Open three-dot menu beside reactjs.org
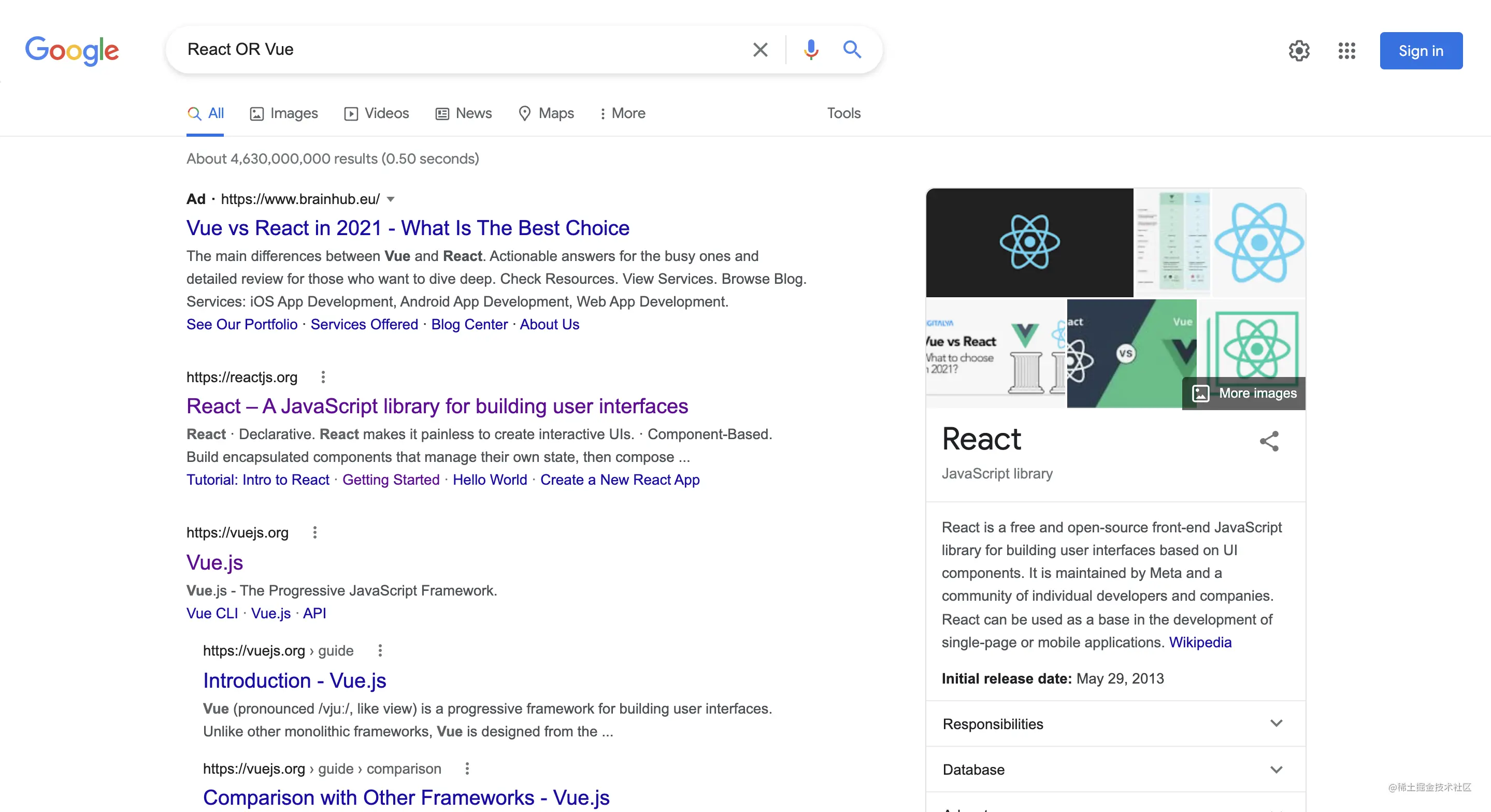The height and width of the screenshot is (812, 1491). coord(323,378)
